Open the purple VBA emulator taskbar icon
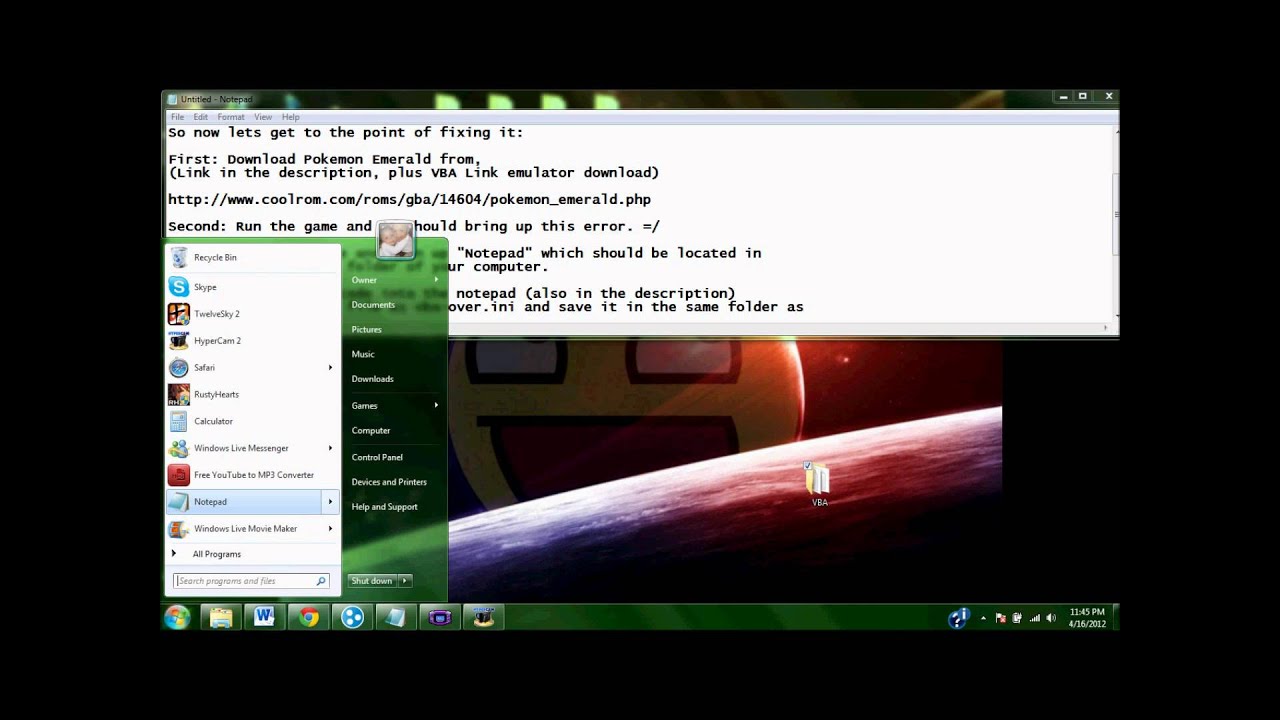 [x=440, y=617]
